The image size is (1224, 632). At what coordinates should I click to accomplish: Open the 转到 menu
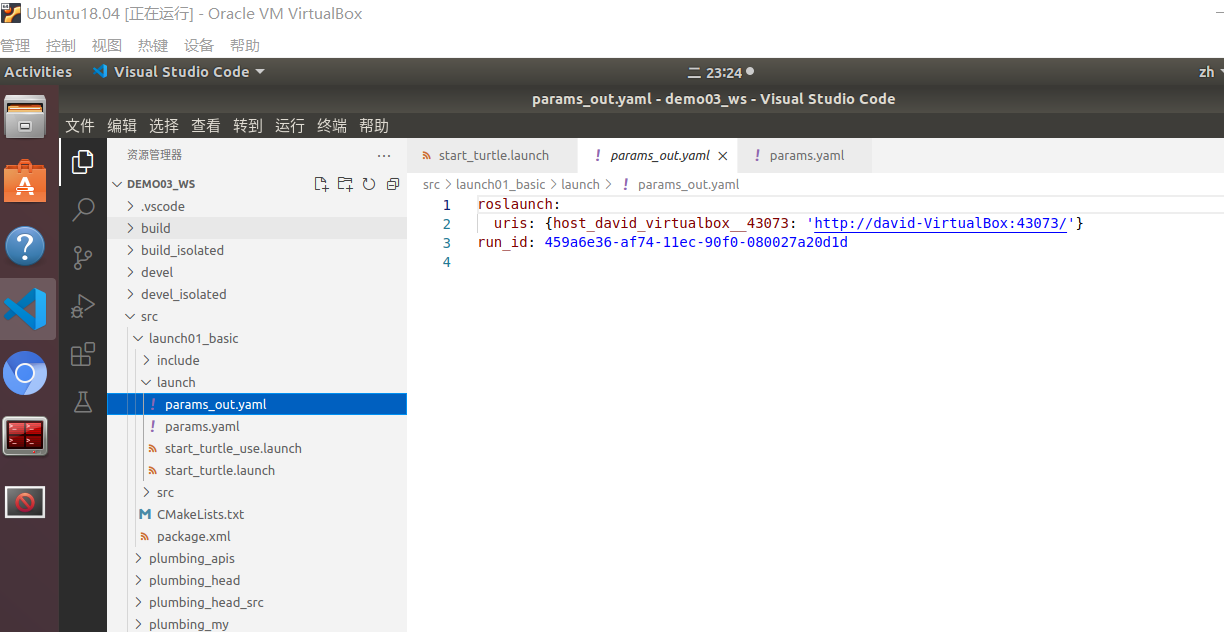pyautogui.click(x=248, y=126)
